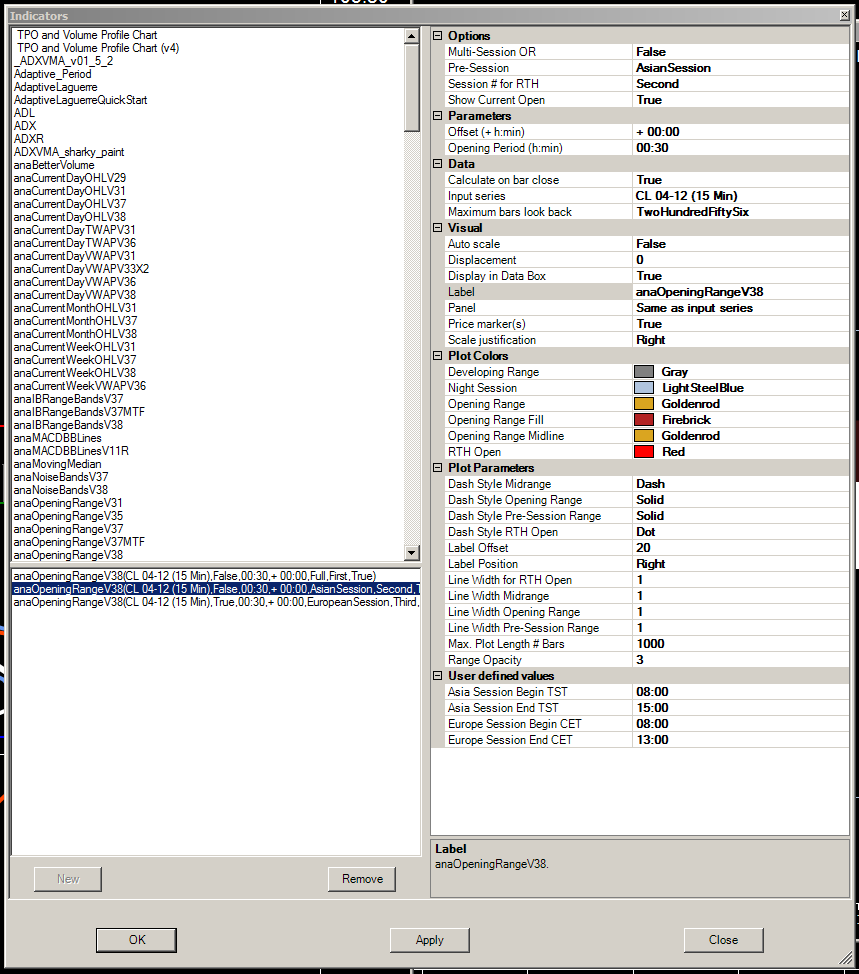Click the Opening Range Goldenrod swatch
Screen dimensions: 859x974
[x=644, y=404]
